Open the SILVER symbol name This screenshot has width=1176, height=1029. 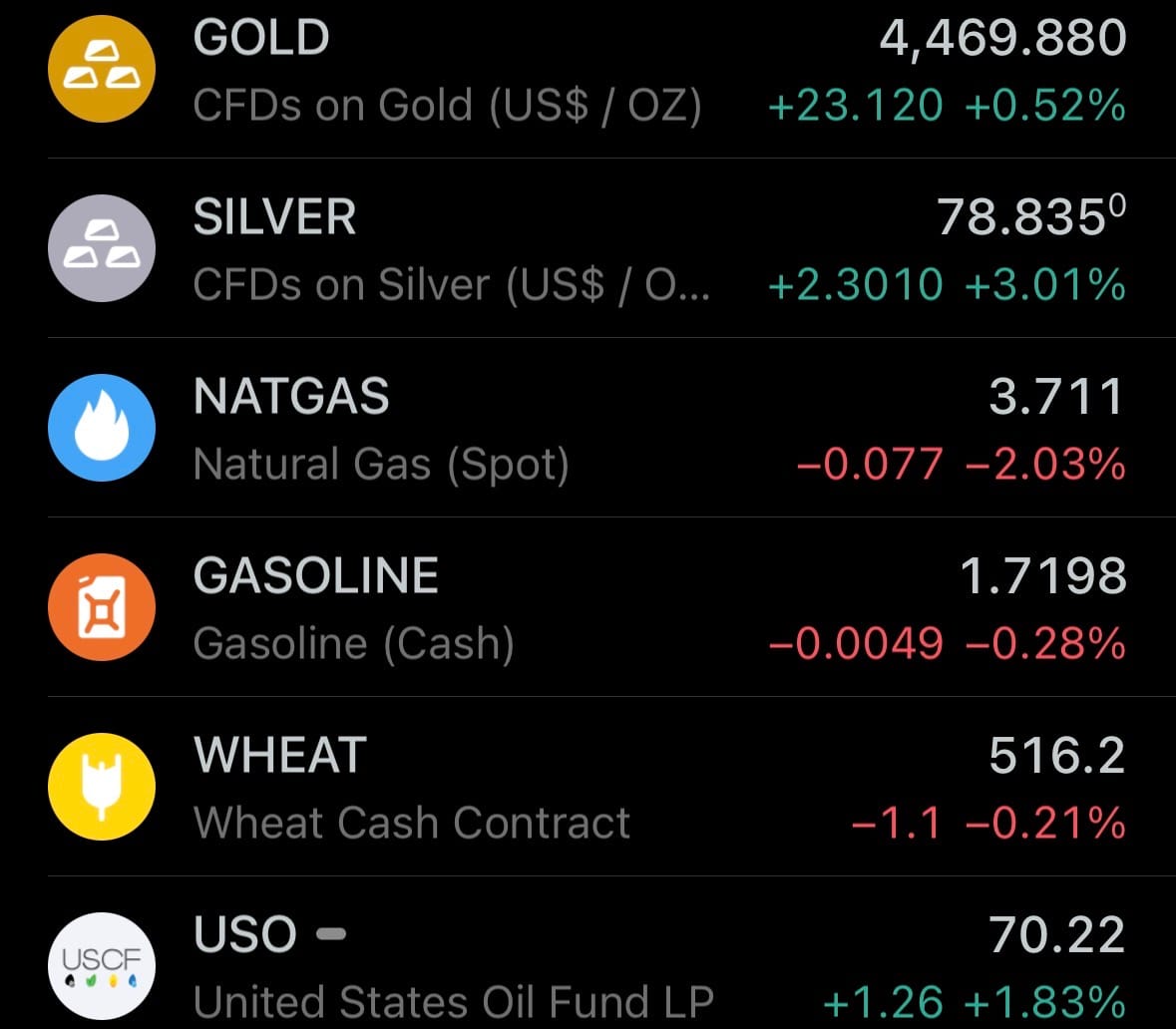(x=274, y=217)
